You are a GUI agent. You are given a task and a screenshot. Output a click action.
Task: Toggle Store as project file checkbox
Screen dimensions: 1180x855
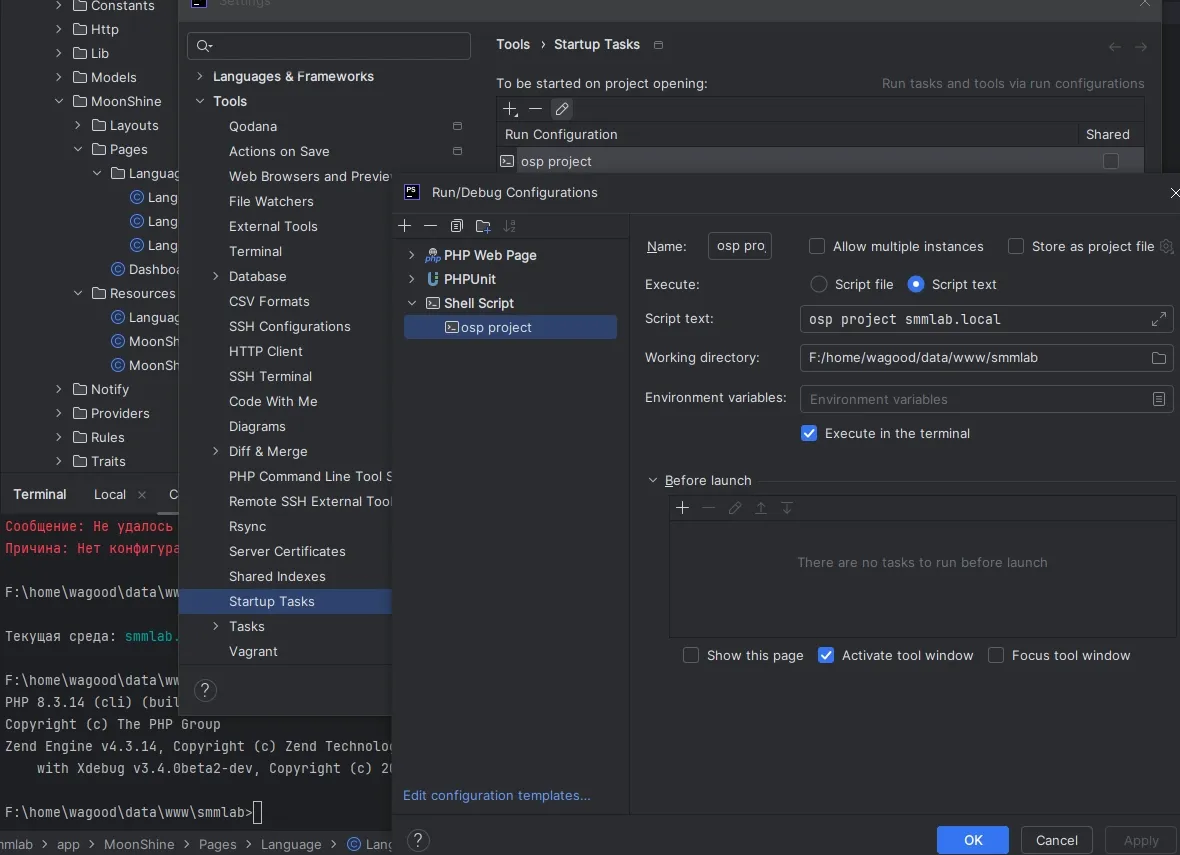(1016, 246)
